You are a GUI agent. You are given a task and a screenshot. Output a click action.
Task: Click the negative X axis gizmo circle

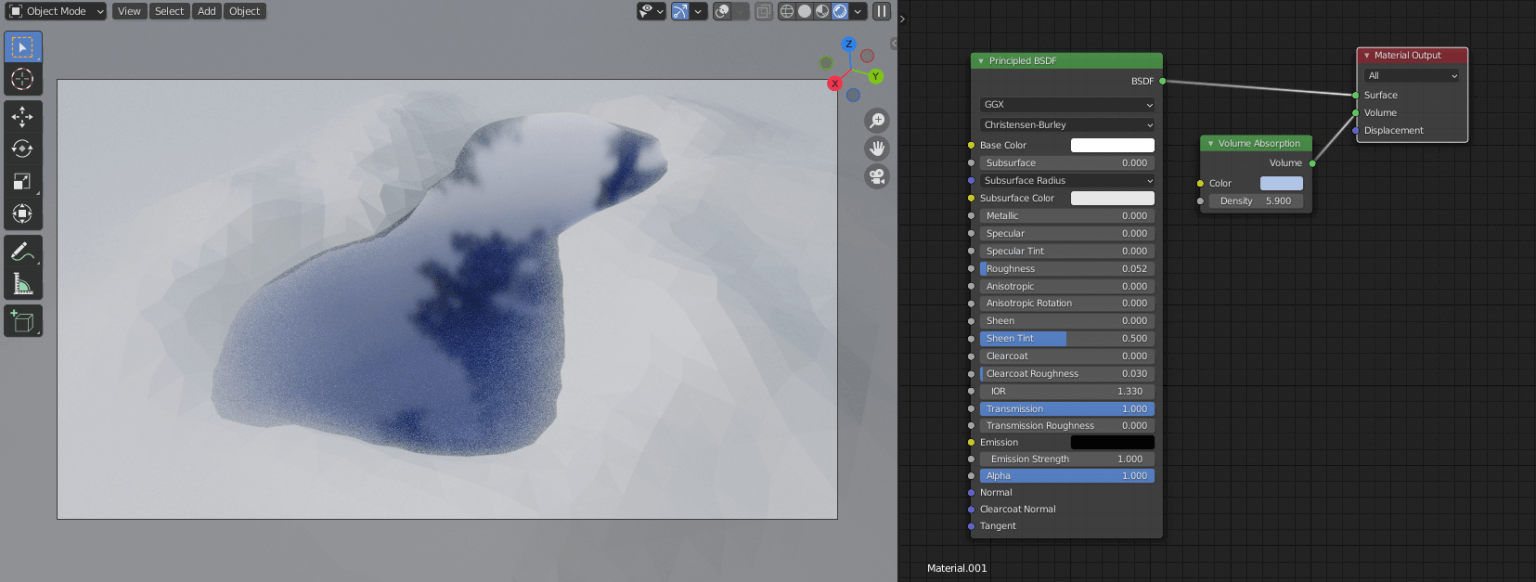point(867,56)
